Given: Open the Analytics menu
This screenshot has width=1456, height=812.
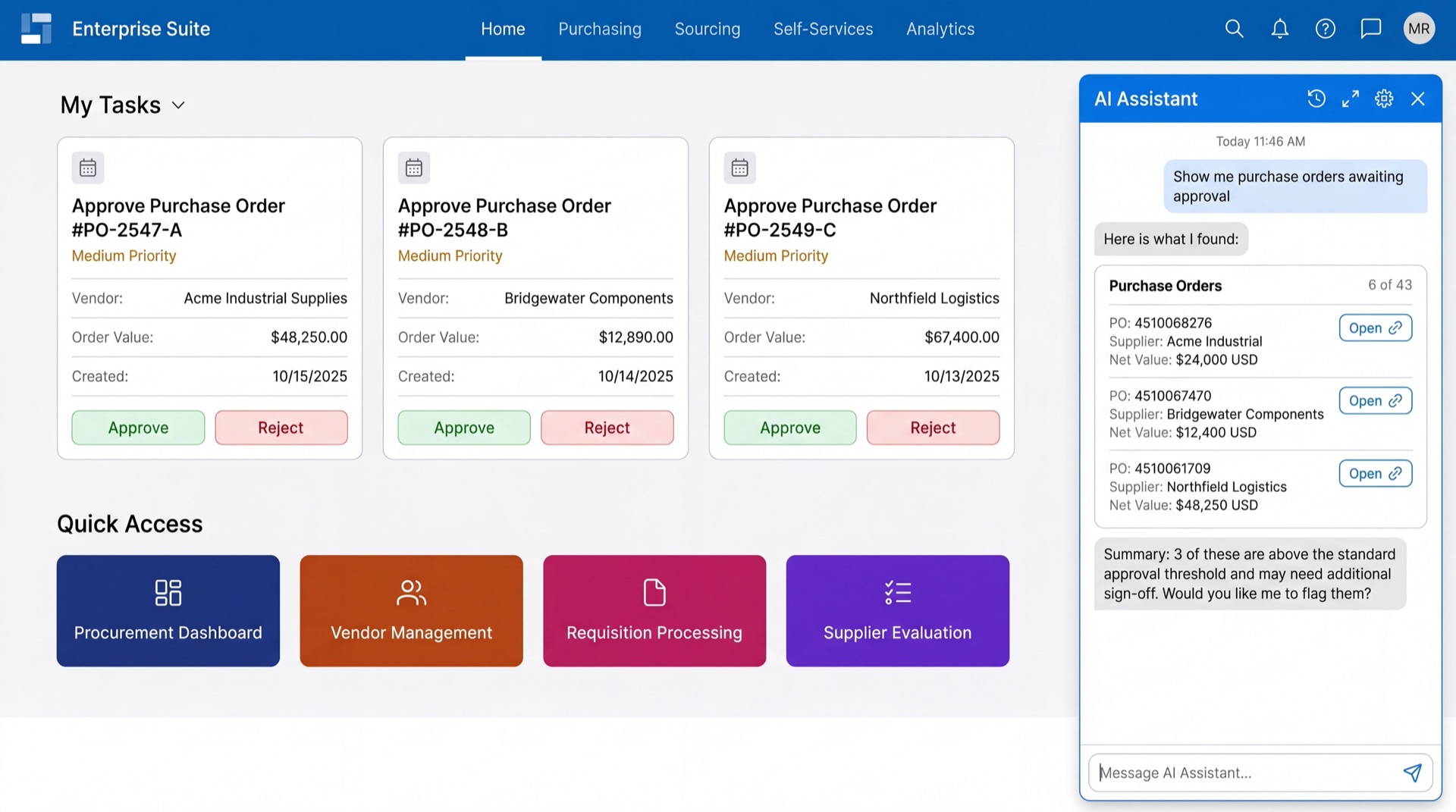Looking at the screenshot, I should point(940,29).
